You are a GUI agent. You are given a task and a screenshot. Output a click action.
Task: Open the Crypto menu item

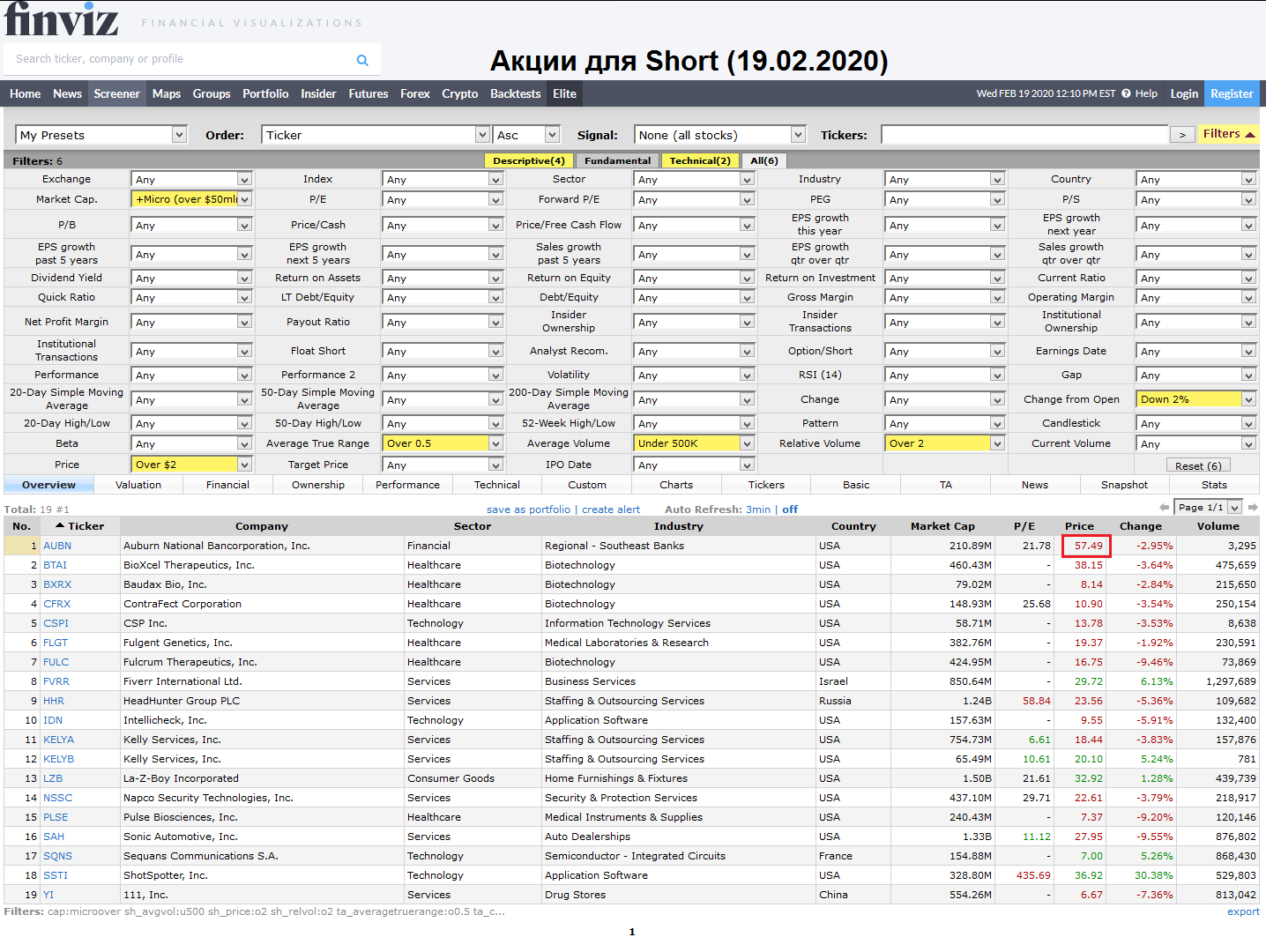[x=460, y=93]
